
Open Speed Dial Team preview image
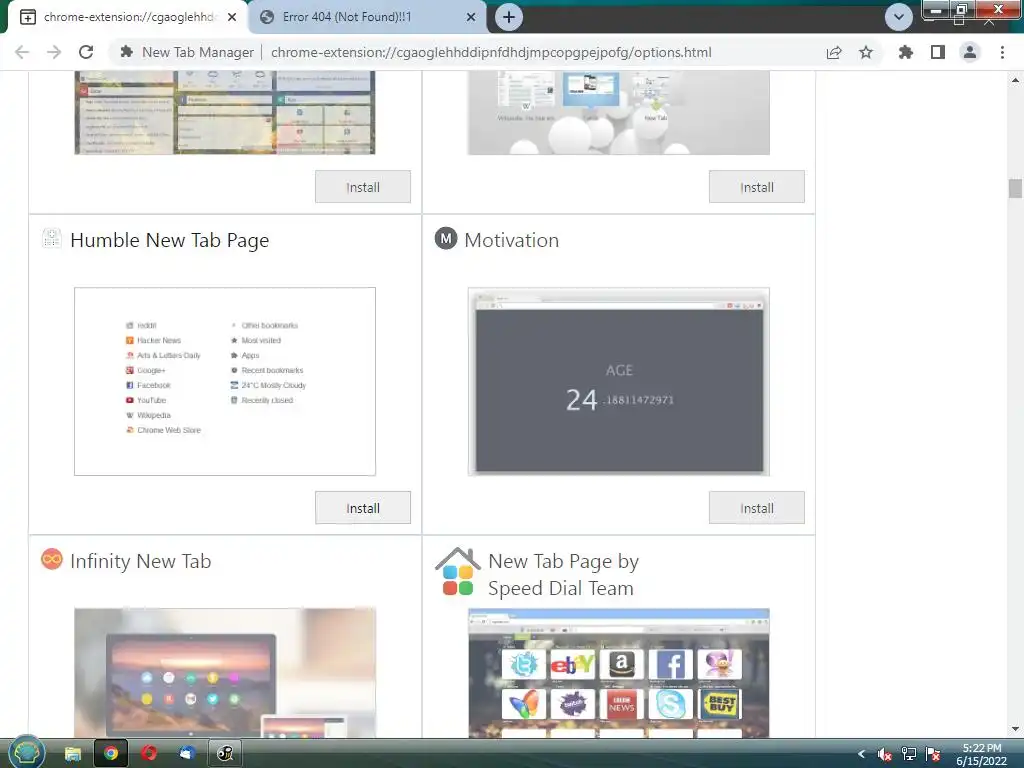(x=618, y=673)
